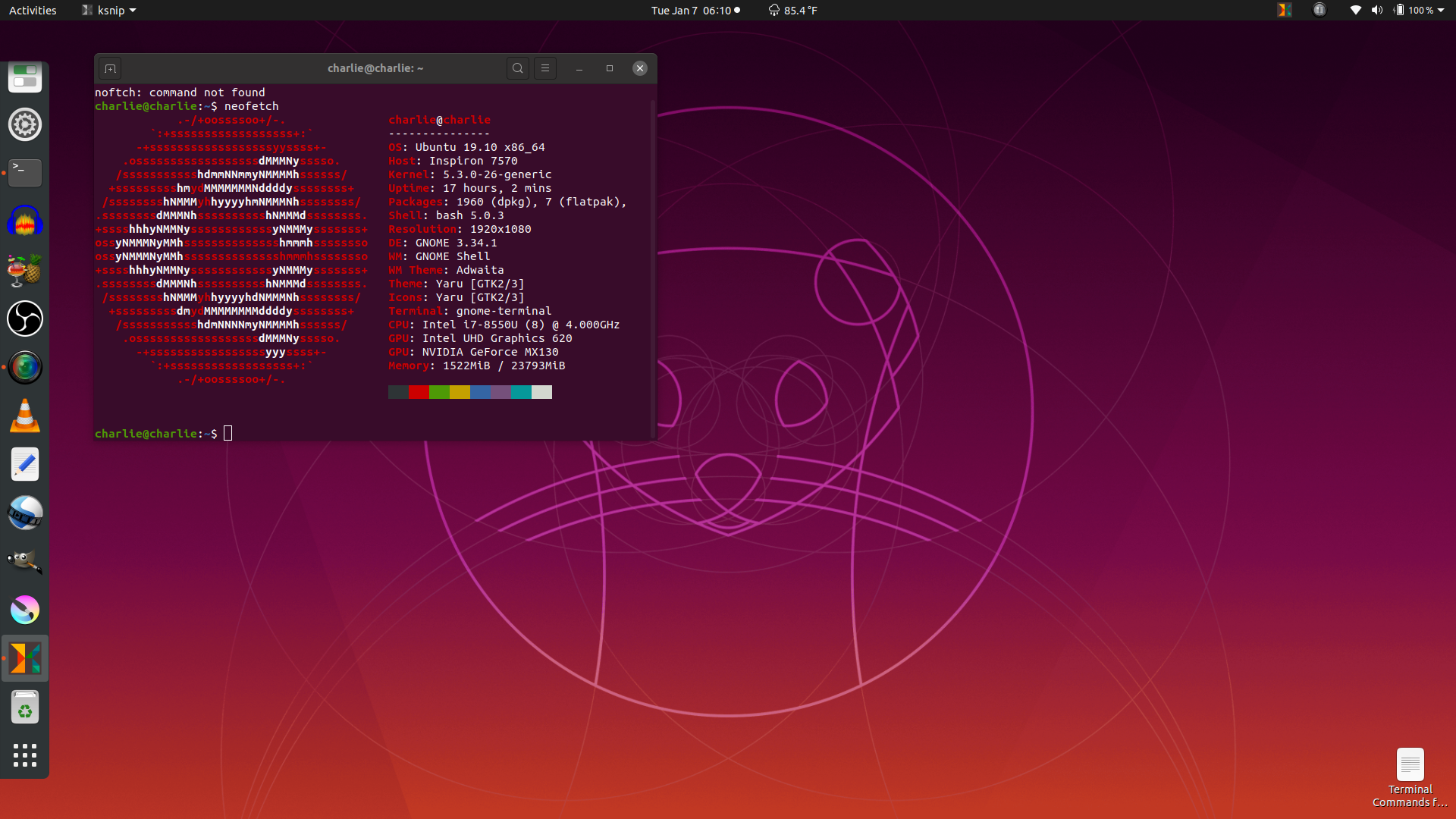This screenshot has height=819, width=1456.
Task: Click the 'neofetch' command text
Action: (x=251, y=106)
